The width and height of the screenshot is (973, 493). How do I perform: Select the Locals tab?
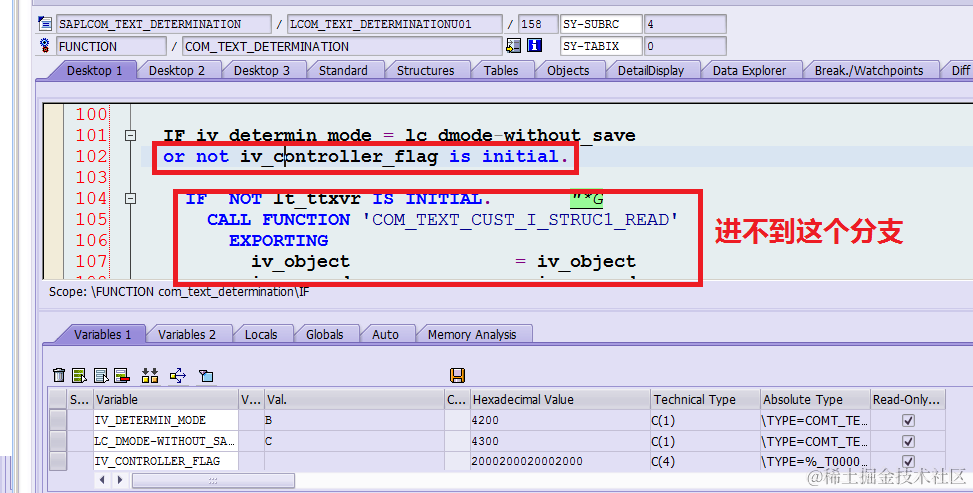point(261,334)
